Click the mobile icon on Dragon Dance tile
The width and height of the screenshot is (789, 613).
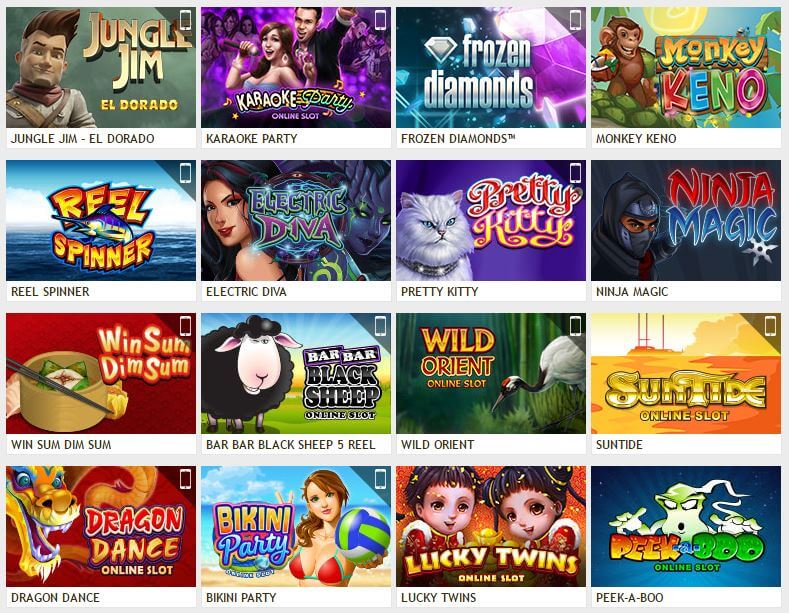(185, 479)
